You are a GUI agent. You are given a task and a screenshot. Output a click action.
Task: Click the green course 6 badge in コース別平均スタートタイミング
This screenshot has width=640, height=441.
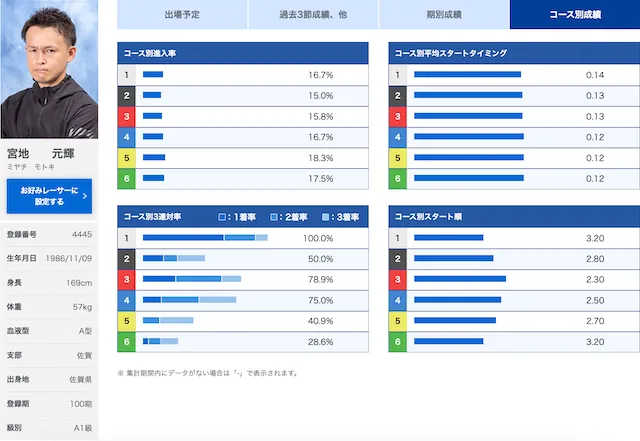[x=397, y=179]
